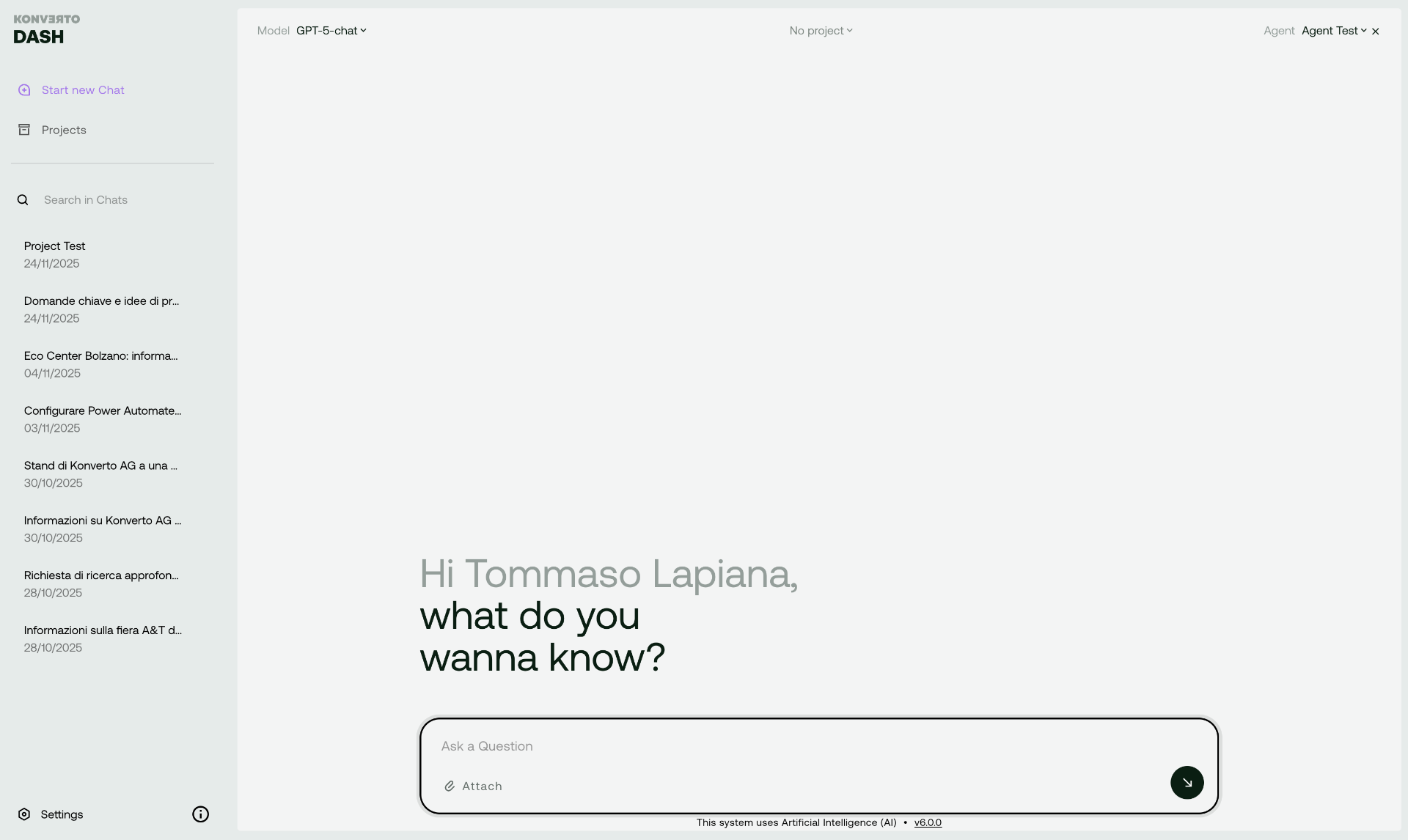This screenshot has height=840, width=1408.
Task: Open the GPT-5-chat model dropdown
Action: pos(331,31)
